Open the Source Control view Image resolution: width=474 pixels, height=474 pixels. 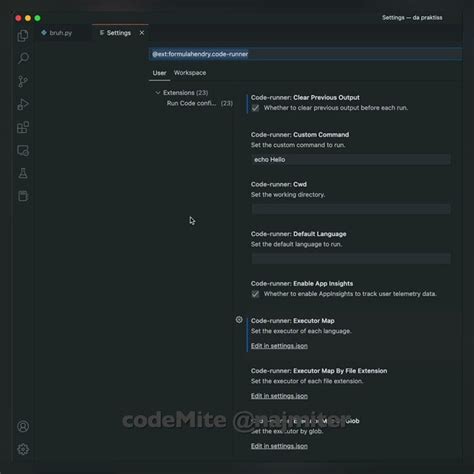[23, 81]
